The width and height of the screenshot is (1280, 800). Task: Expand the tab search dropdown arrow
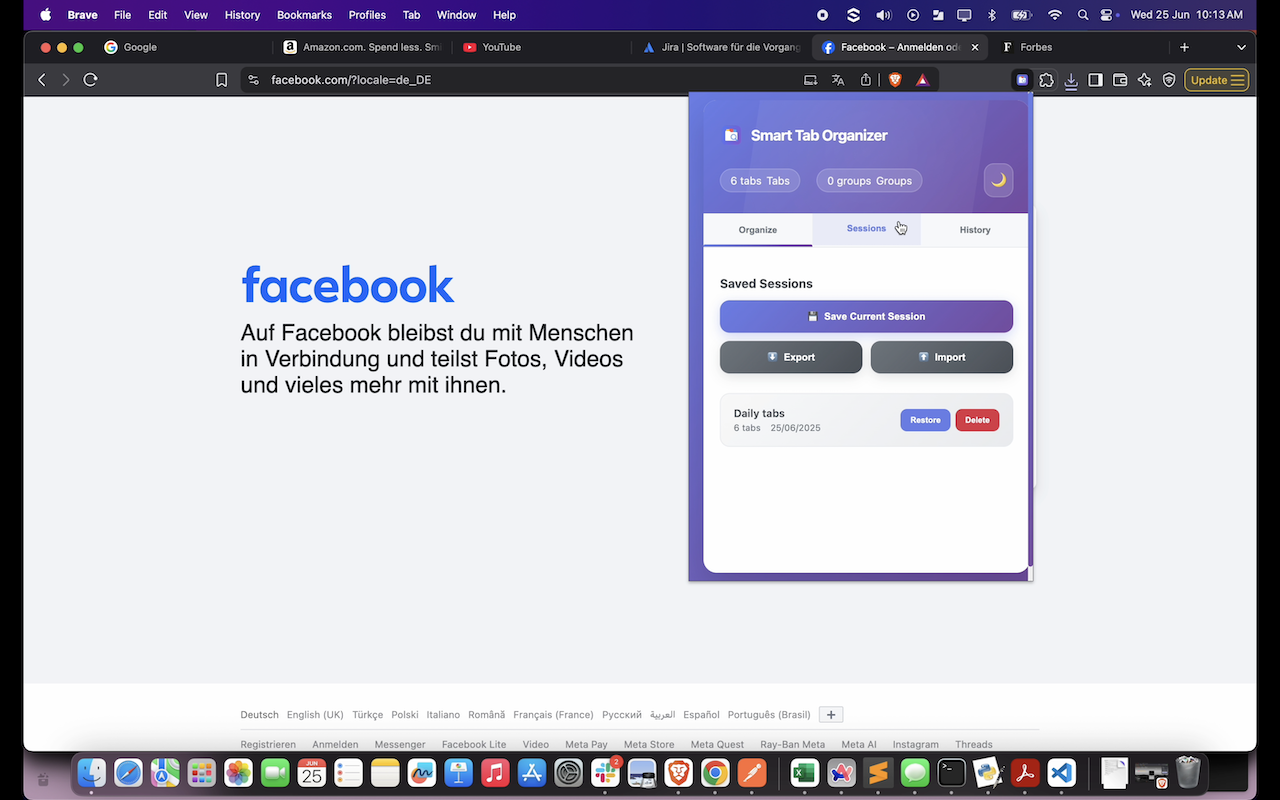(x=1241, y=47)
